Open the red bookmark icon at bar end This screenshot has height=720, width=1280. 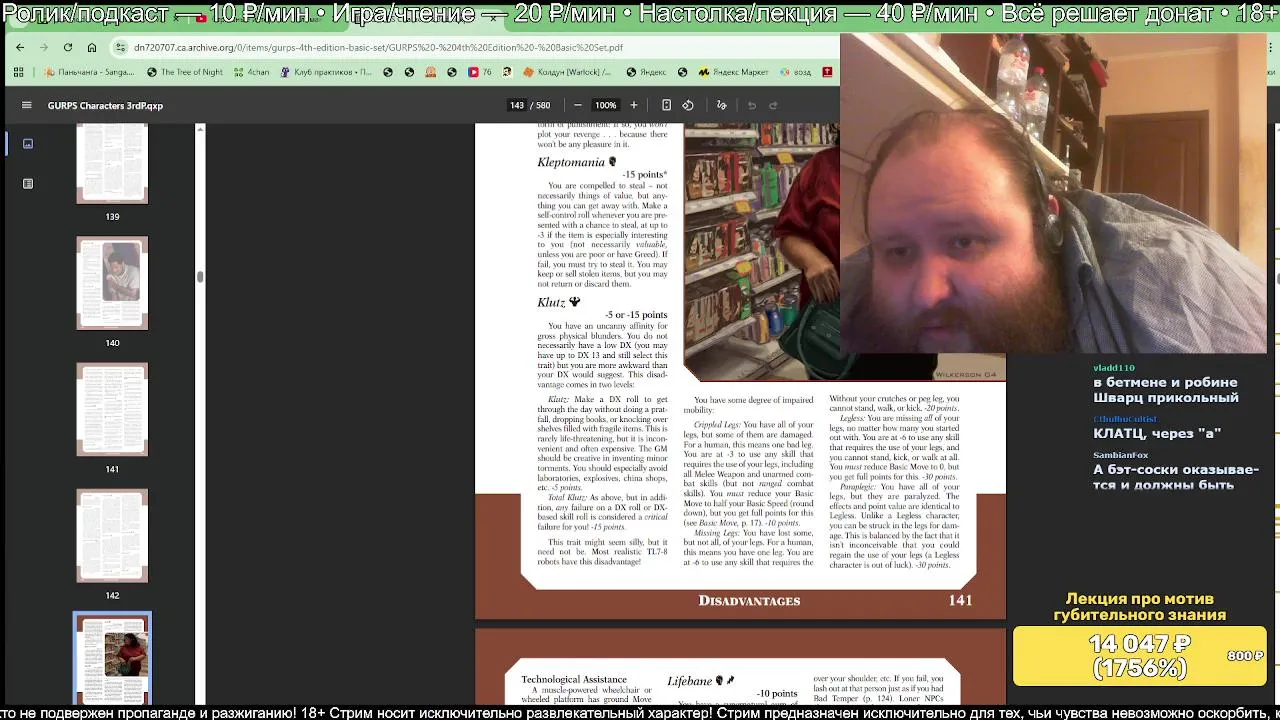[x=827, y=72]
